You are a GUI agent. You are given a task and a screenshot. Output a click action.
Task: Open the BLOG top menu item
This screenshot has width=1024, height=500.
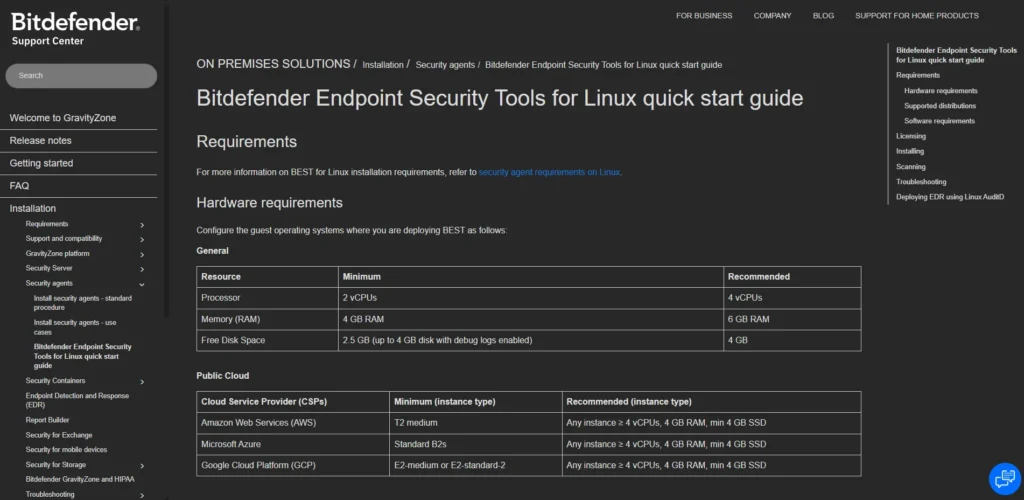823,16
